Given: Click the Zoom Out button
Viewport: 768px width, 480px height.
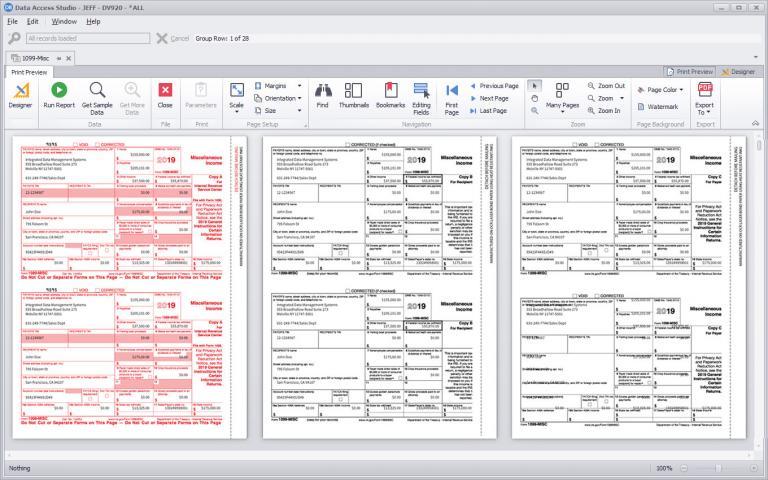Looking at the screenshot, I should click(x=606, y=86).
